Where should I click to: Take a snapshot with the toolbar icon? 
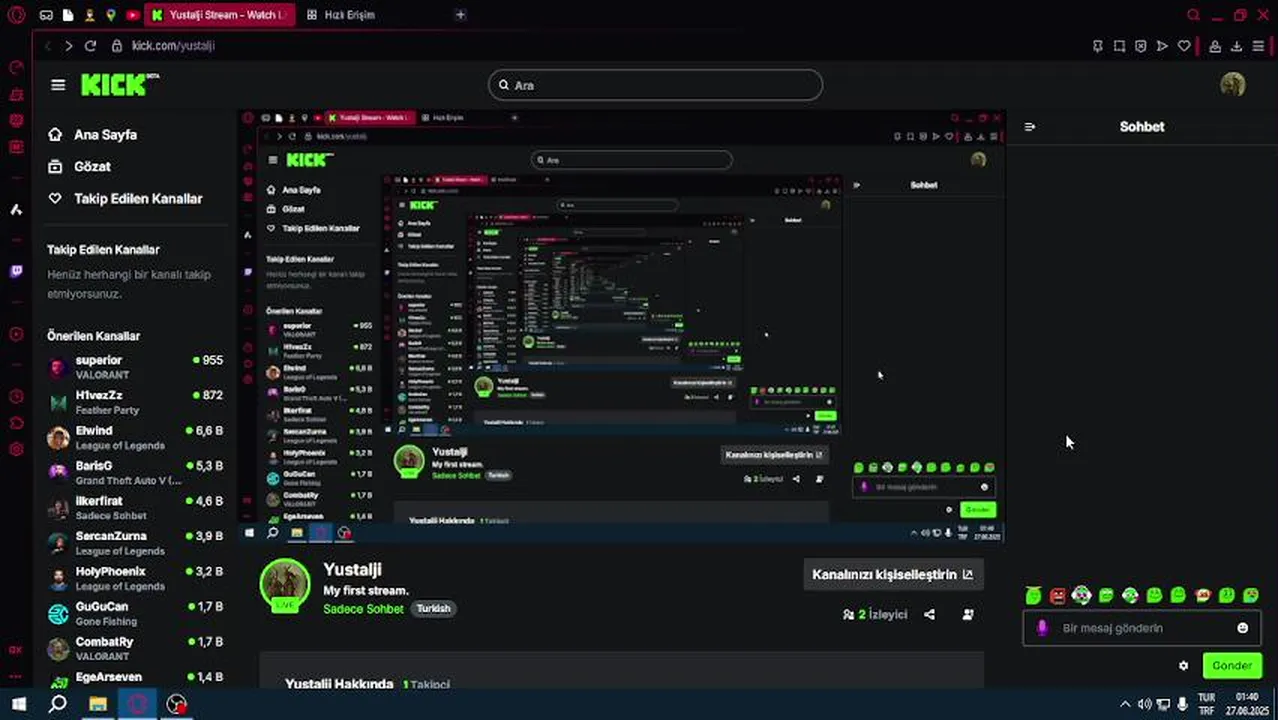(1119, 46)
